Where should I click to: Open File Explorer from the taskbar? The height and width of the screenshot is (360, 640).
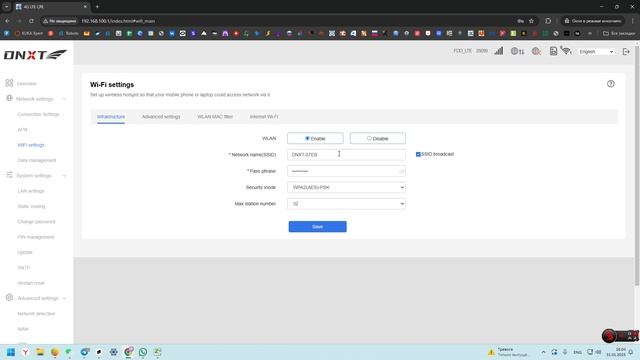[40, 352]
